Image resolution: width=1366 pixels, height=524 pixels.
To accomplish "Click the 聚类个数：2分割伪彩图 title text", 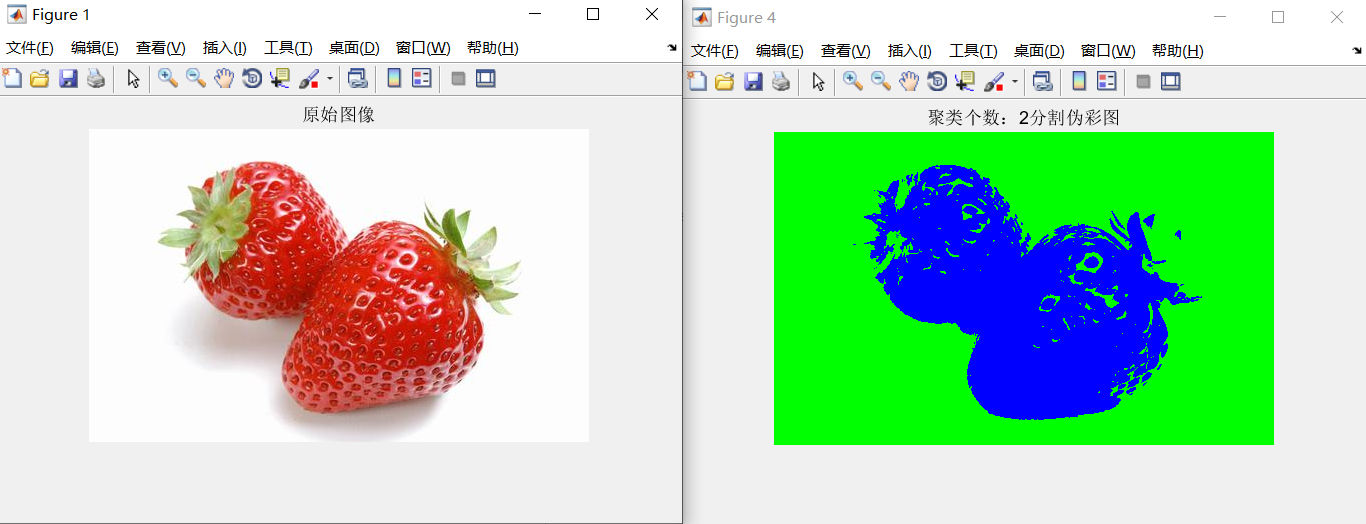I will coord(1024,118).
